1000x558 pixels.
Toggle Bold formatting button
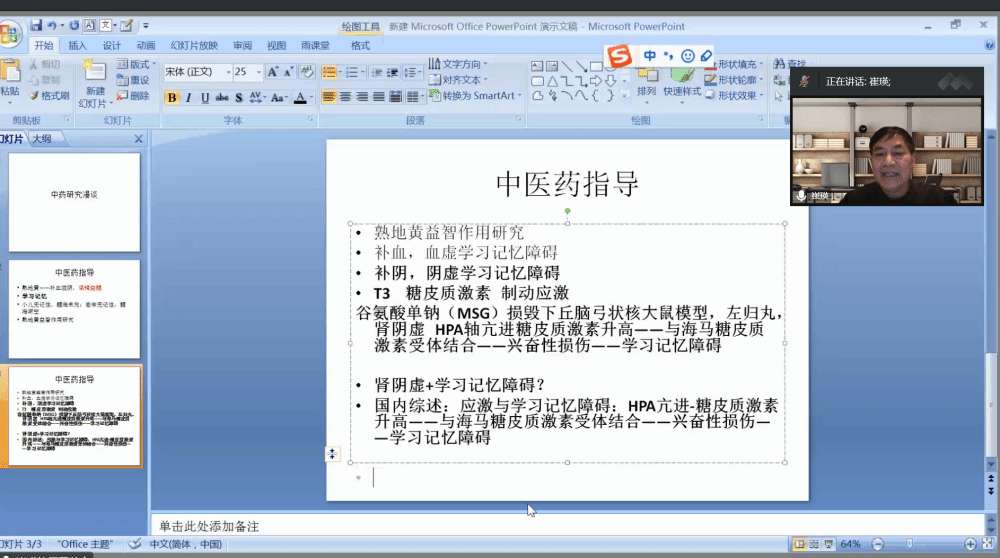point(171,98)
